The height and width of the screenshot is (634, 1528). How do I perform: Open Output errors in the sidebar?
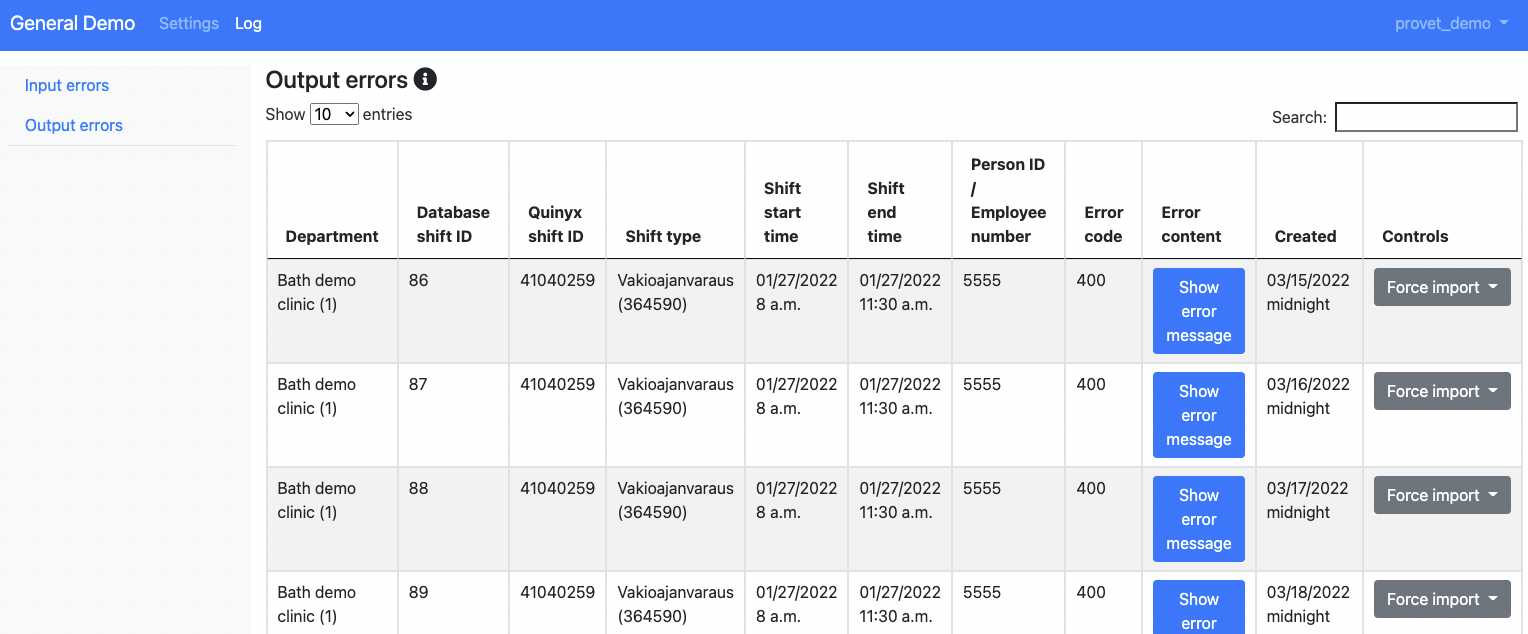(x=74, y=125)
